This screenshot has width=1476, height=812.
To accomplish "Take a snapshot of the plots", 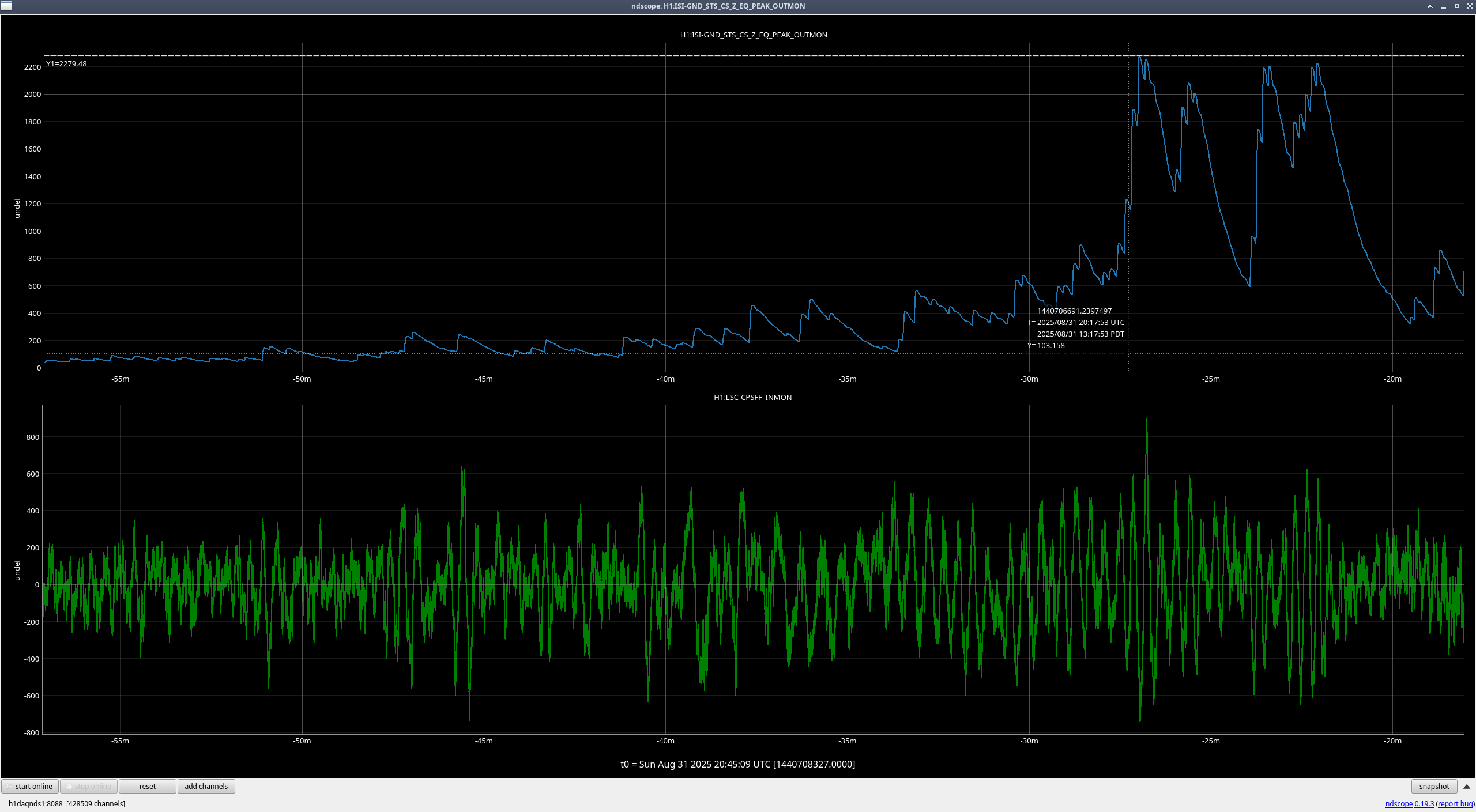I will click(x=1434, y=786).
